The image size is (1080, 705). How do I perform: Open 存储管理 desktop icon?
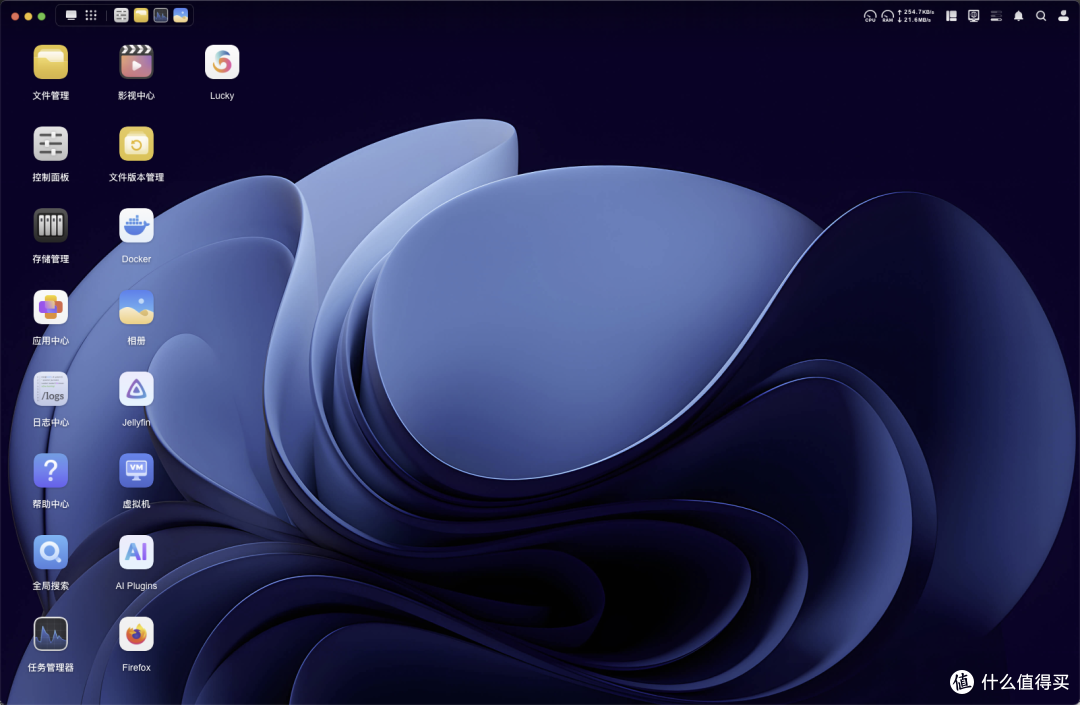click(50, 226)
